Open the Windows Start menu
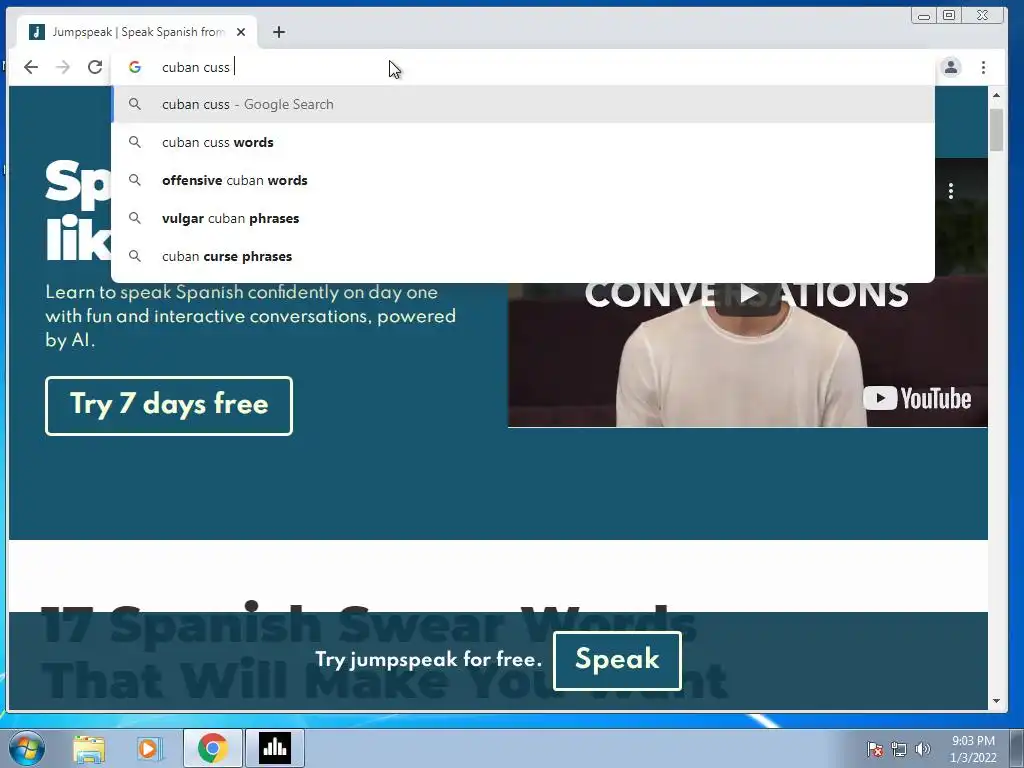Screen dimensions: 1024x768 pyautogui.click(x=27, y=748)
